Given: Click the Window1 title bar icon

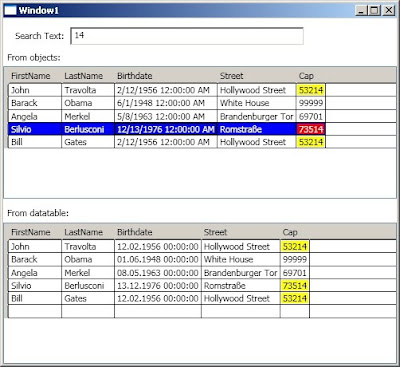Looking at the screenshot, I should click(10, 11).
